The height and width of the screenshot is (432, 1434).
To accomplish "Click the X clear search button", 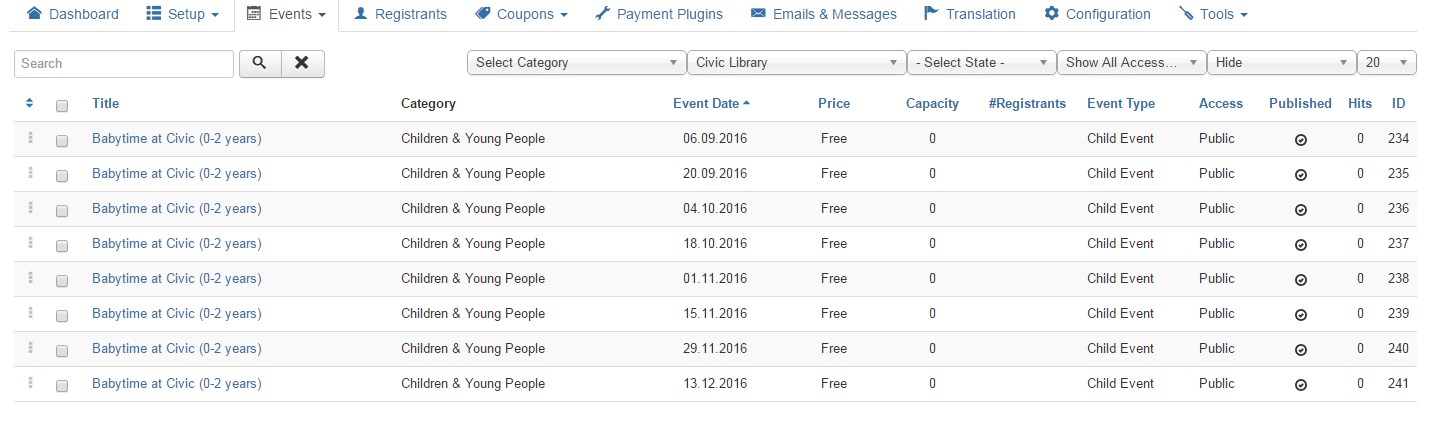I will pyautogui.click(x=302, y=63).
